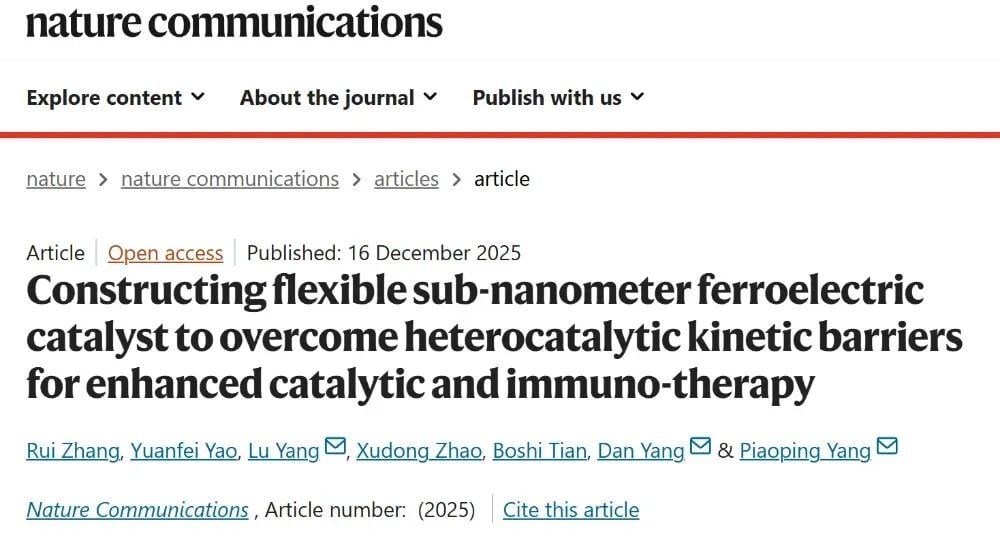The width and height of the screenshot is (1000, 538).
Task: Open the About the journal menu
Action: [x=338, y=98]
